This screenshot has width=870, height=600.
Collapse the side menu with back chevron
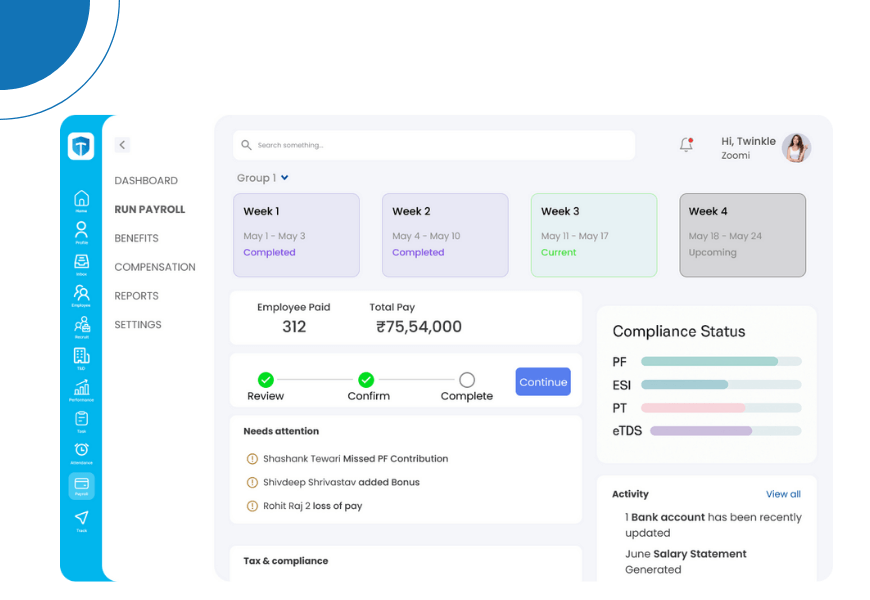[x=122, y=145]
